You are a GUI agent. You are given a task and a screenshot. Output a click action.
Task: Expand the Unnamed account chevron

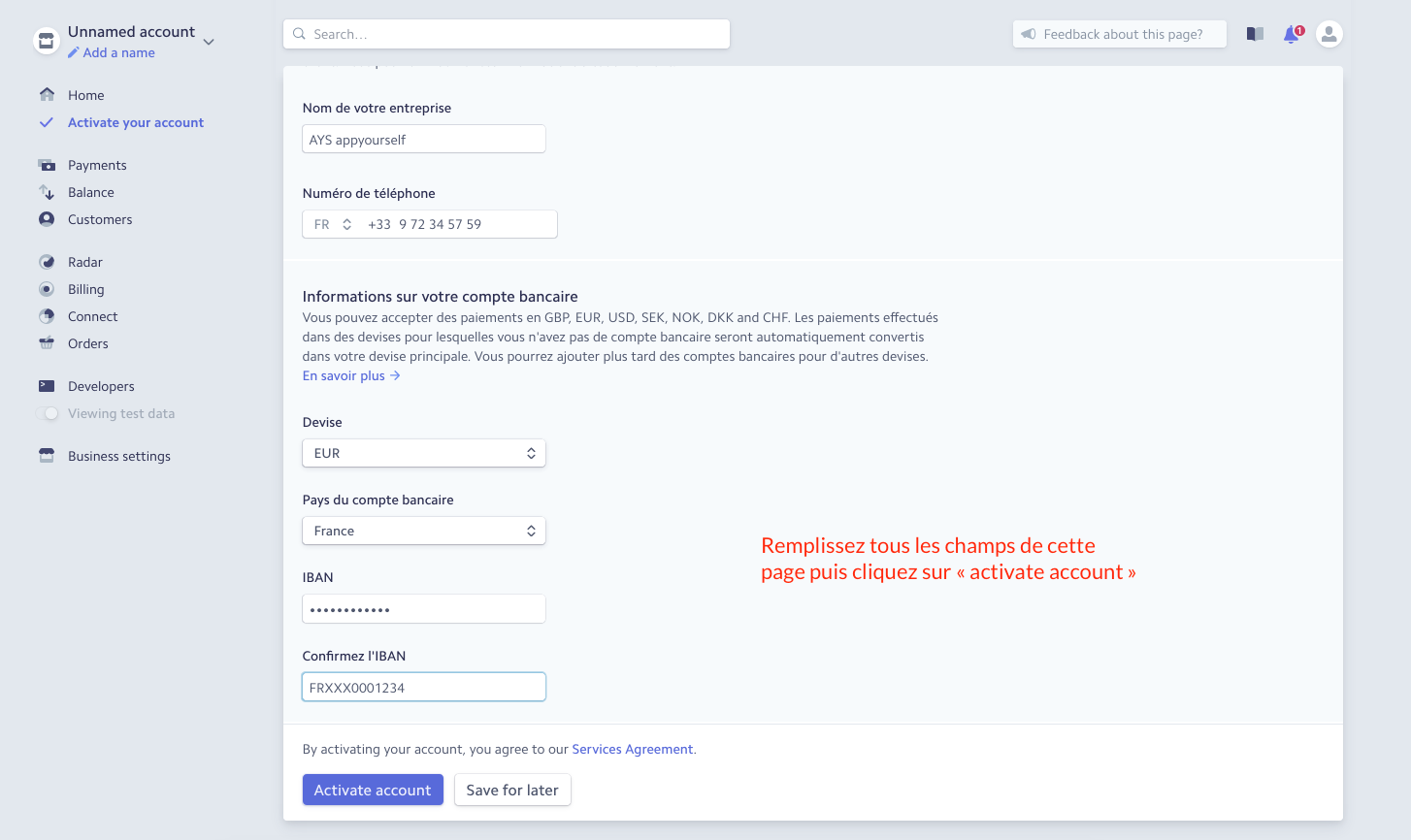209,42
